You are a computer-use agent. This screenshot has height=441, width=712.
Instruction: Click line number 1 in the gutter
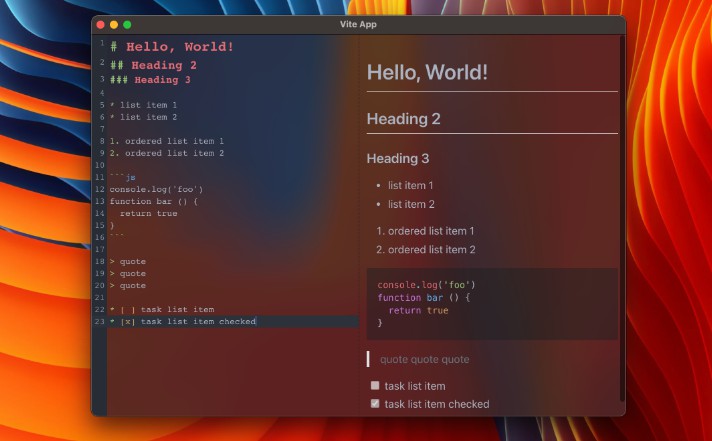(x=102, y=43)
